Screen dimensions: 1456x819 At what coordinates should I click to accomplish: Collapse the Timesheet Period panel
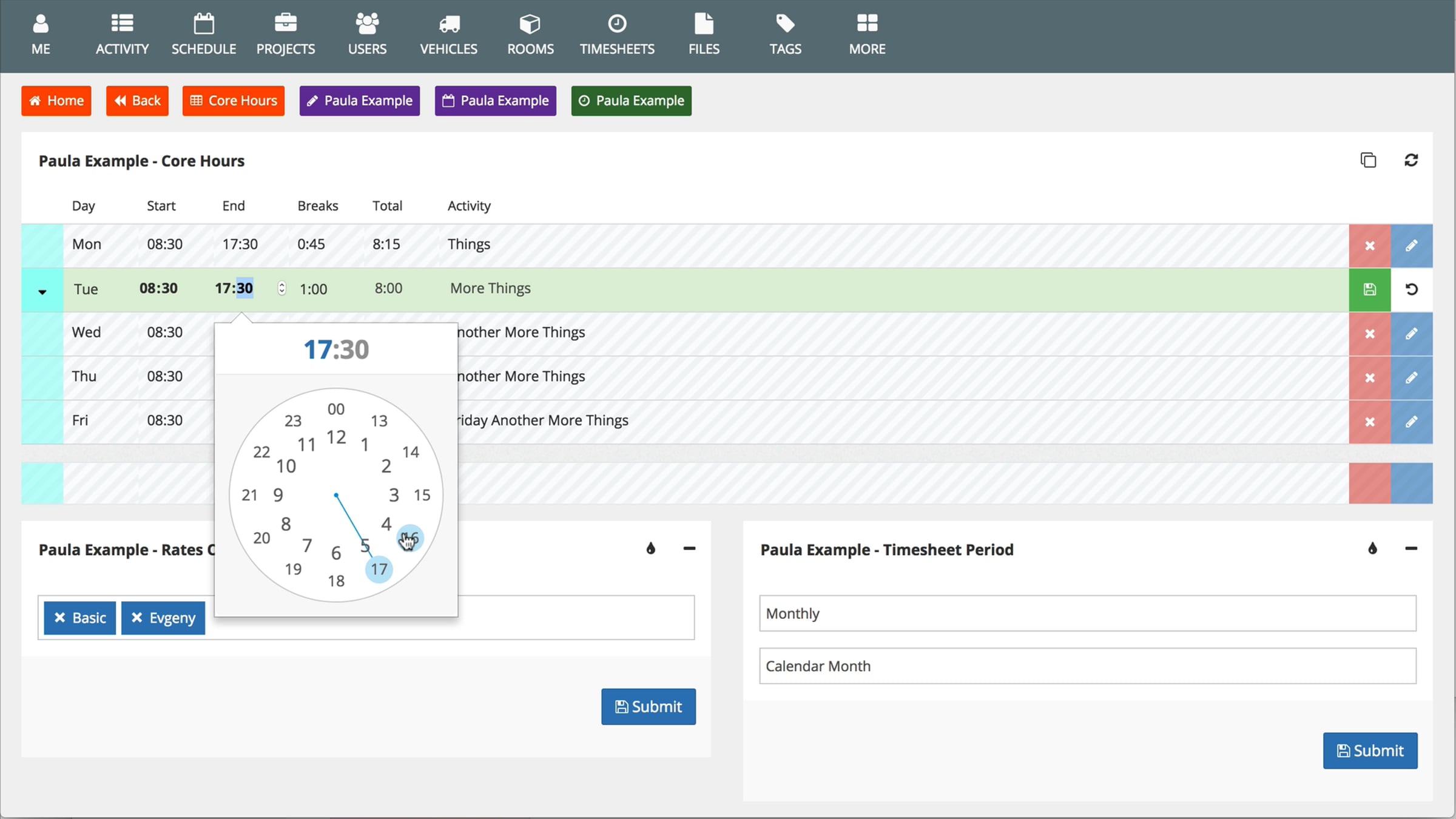pos(1411,548)
